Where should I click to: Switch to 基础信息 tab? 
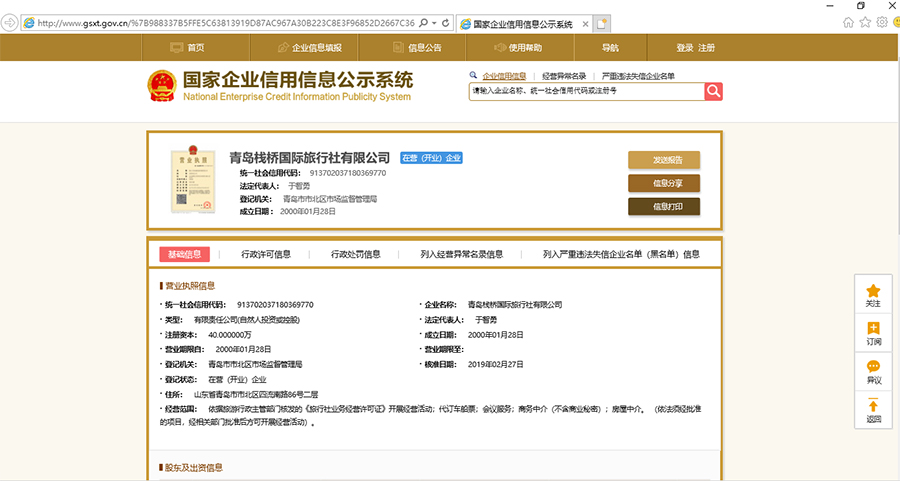point(184,254)
